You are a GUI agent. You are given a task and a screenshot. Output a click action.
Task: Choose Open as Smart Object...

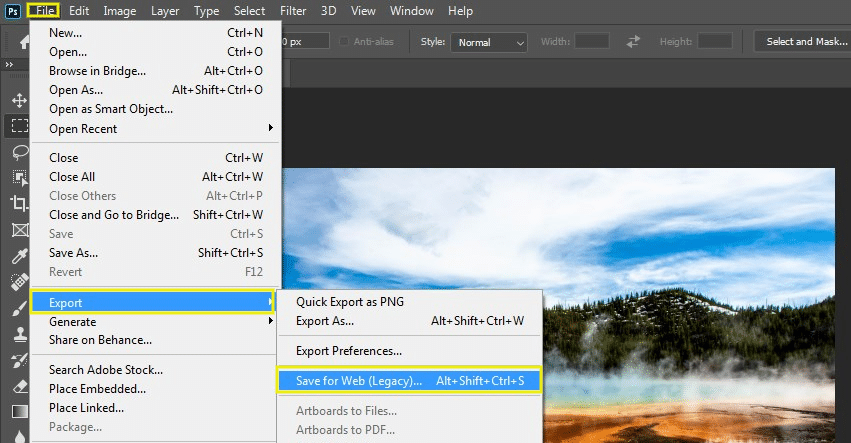156,109
